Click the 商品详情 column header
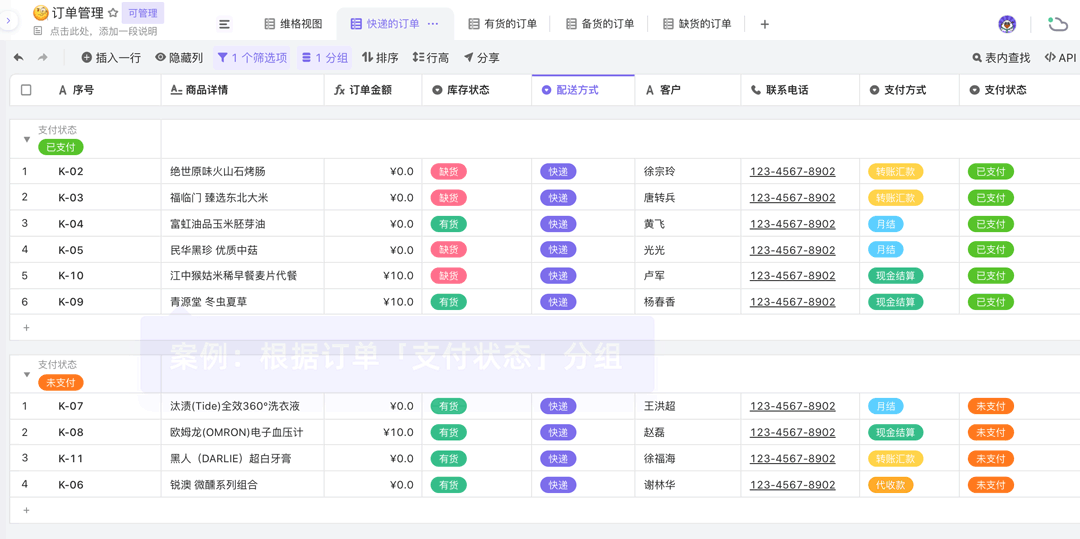Image resolution: width=1080 pixels, height=539 pixels. 242,90
